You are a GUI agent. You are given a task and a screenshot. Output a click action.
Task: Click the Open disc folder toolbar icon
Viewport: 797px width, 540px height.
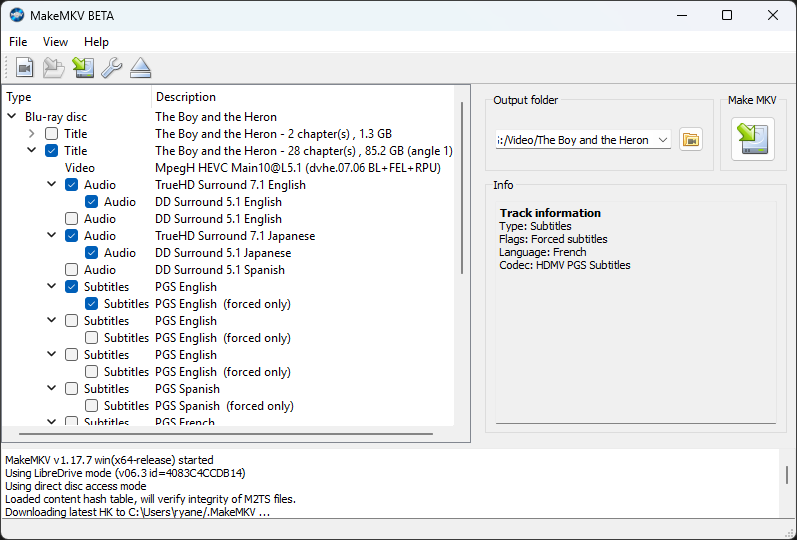[53, 68]
